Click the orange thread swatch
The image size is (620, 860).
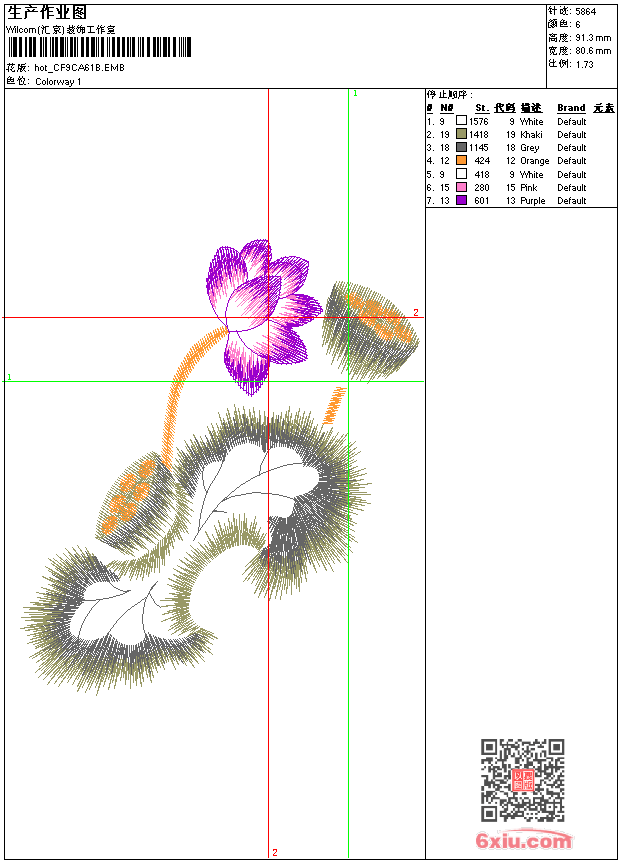tap(461, 160)
